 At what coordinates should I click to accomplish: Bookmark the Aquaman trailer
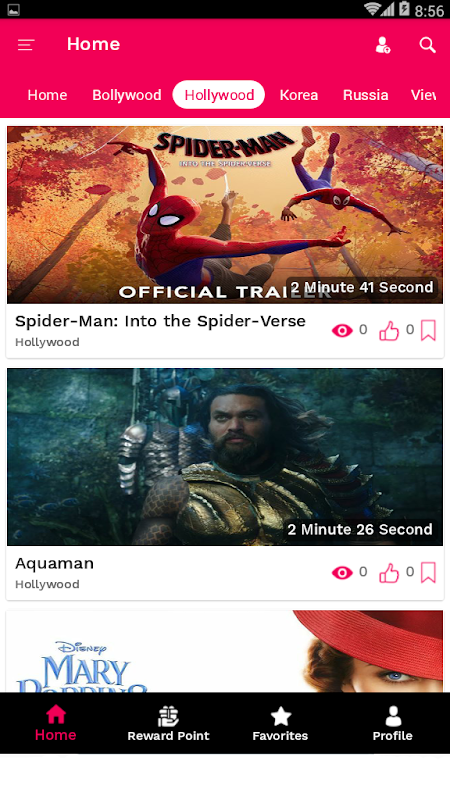pos(428,572)
